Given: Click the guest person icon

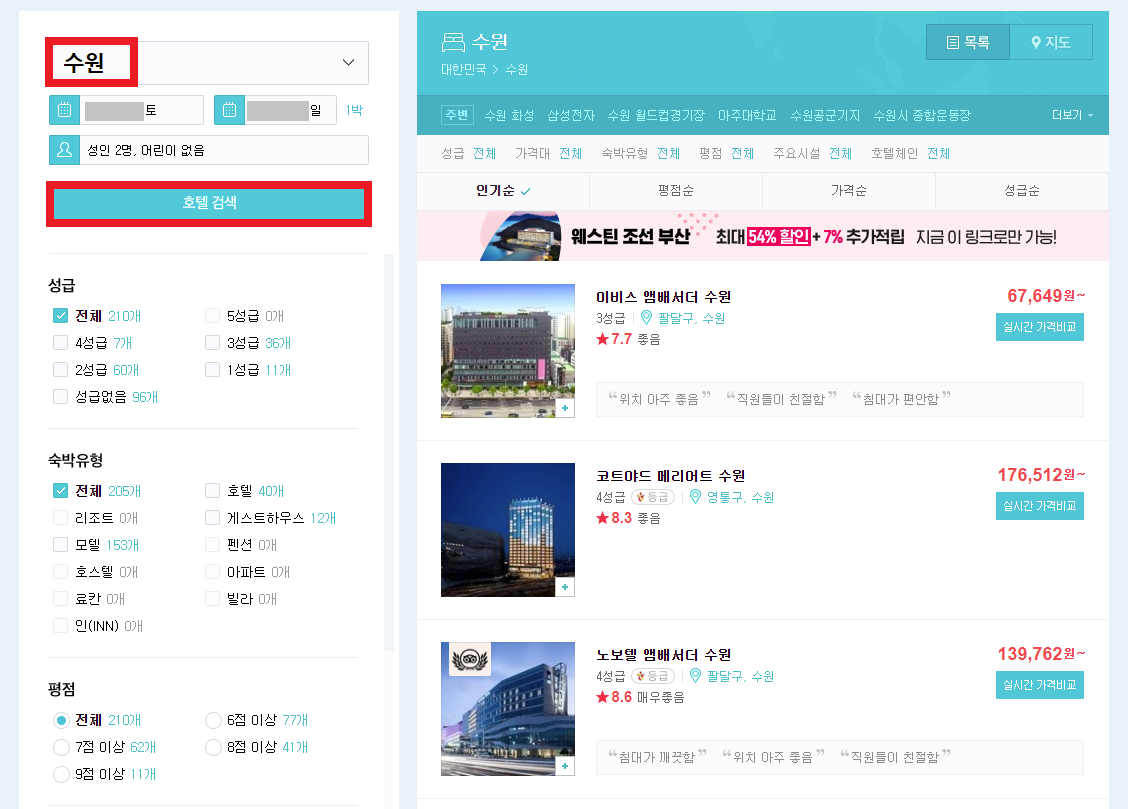Looking at the screenshot, I should tap(64, 150).
